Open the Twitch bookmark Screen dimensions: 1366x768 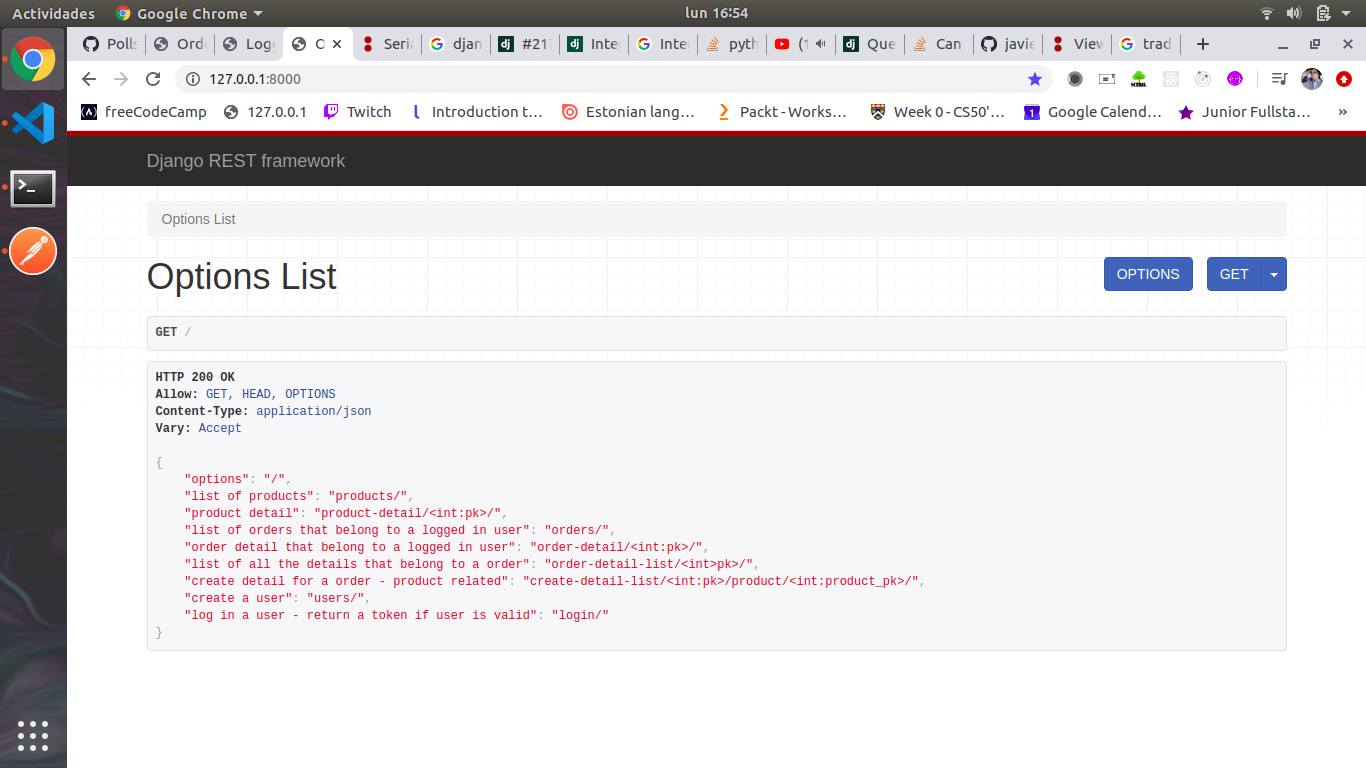point(358,112)
